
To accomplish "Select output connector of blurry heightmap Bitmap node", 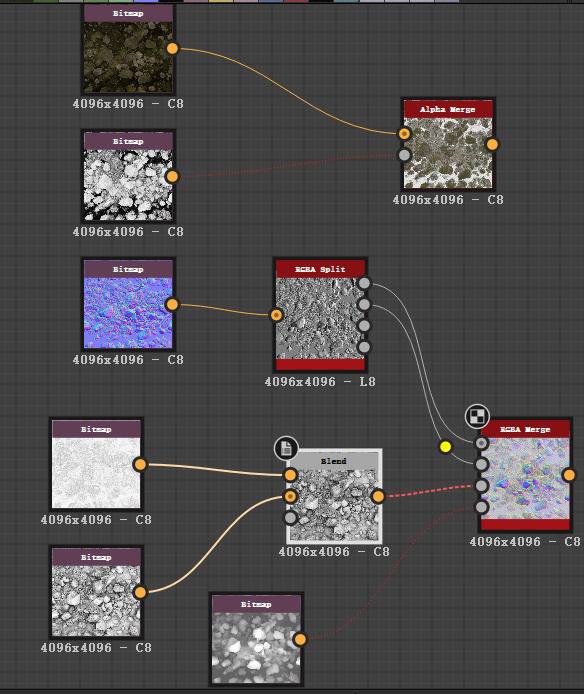I will [300, 639].
